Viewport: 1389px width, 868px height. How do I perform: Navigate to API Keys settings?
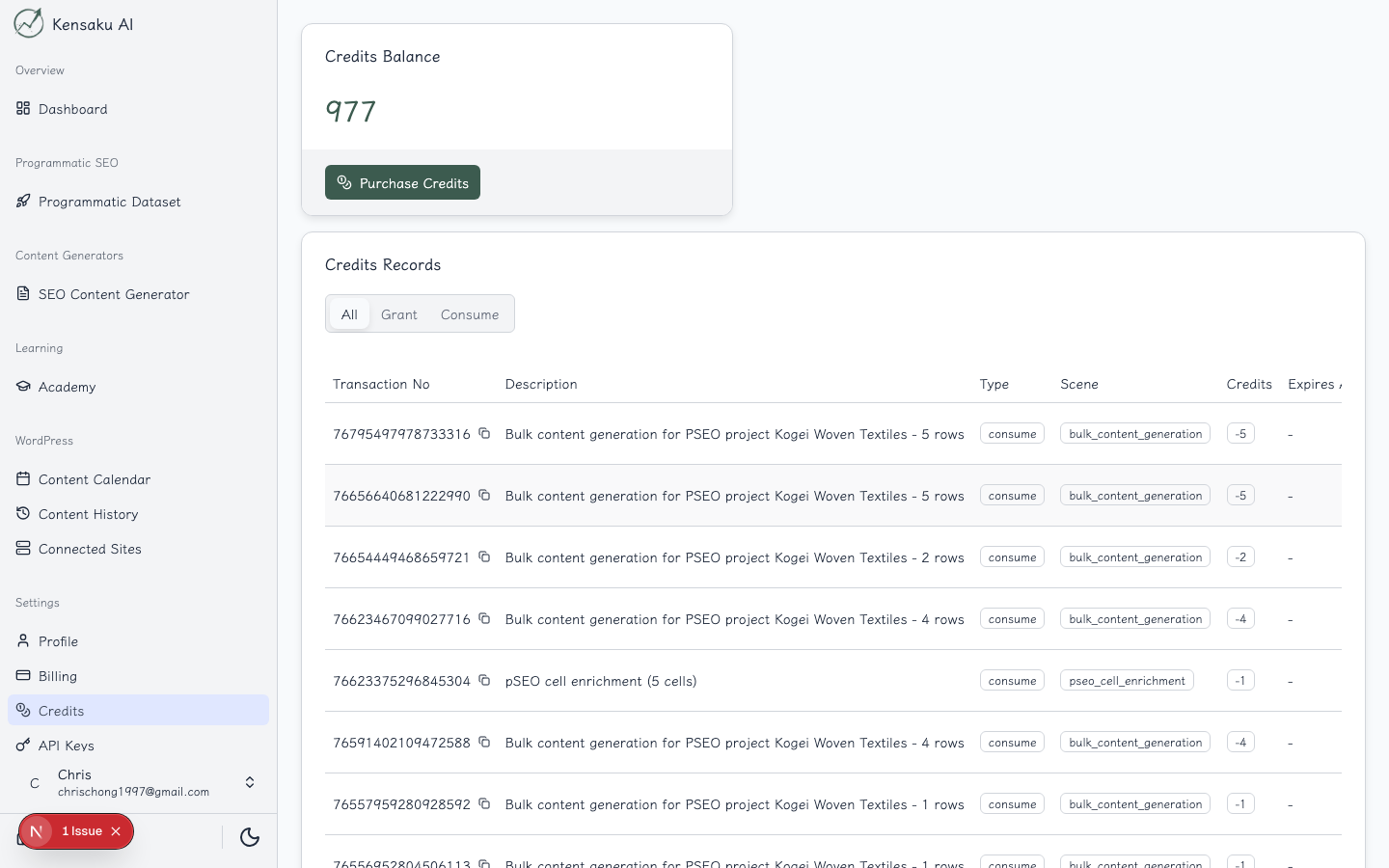click(66, 746)
